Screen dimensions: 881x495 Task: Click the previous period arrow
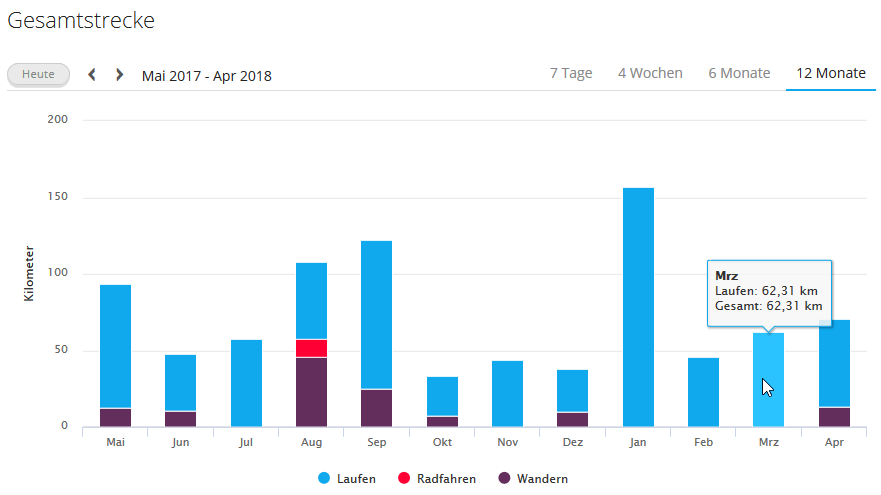(92, 75)
